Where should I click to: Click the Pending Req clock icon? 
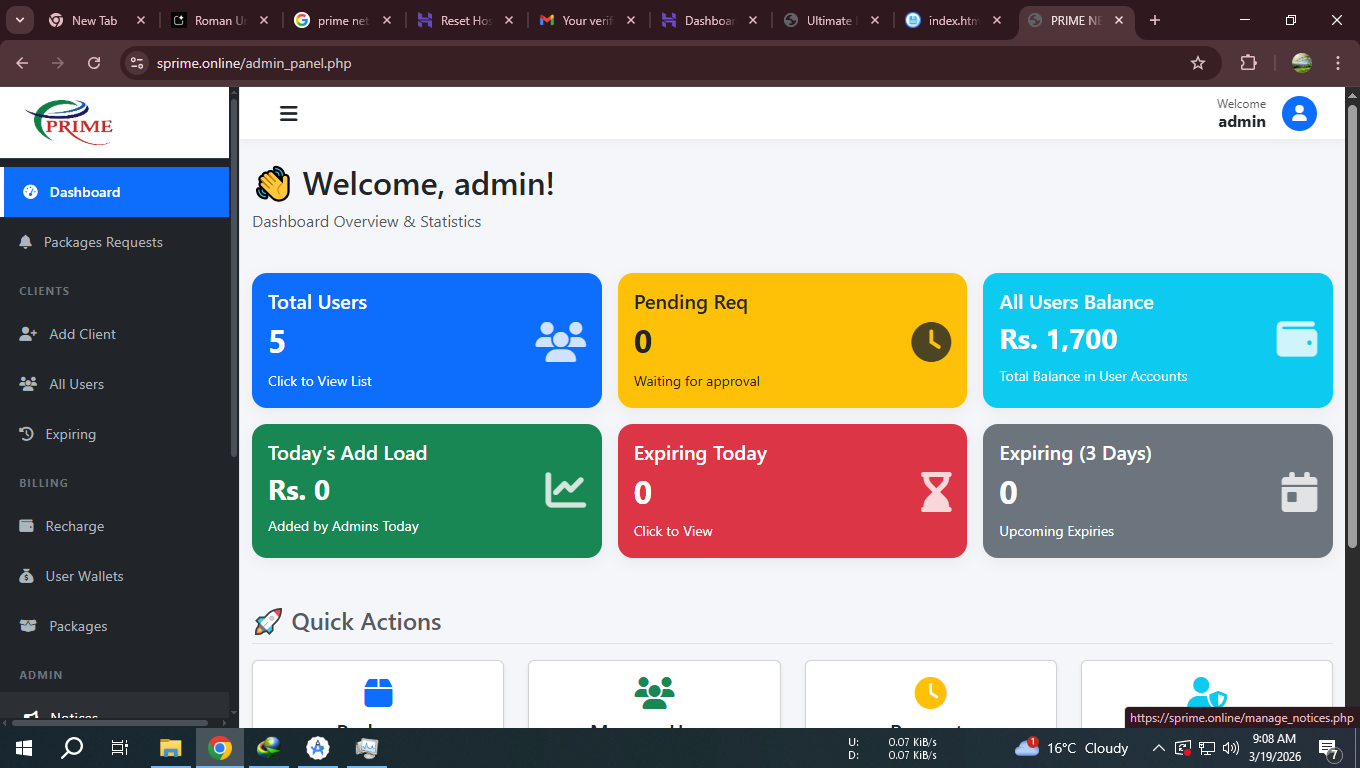930,342
